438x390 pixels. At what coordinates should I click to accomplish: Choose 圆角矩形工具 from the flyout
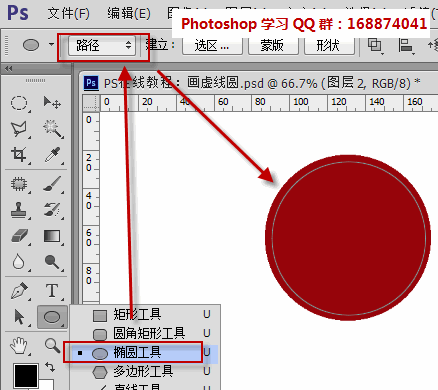coord(145,333)
